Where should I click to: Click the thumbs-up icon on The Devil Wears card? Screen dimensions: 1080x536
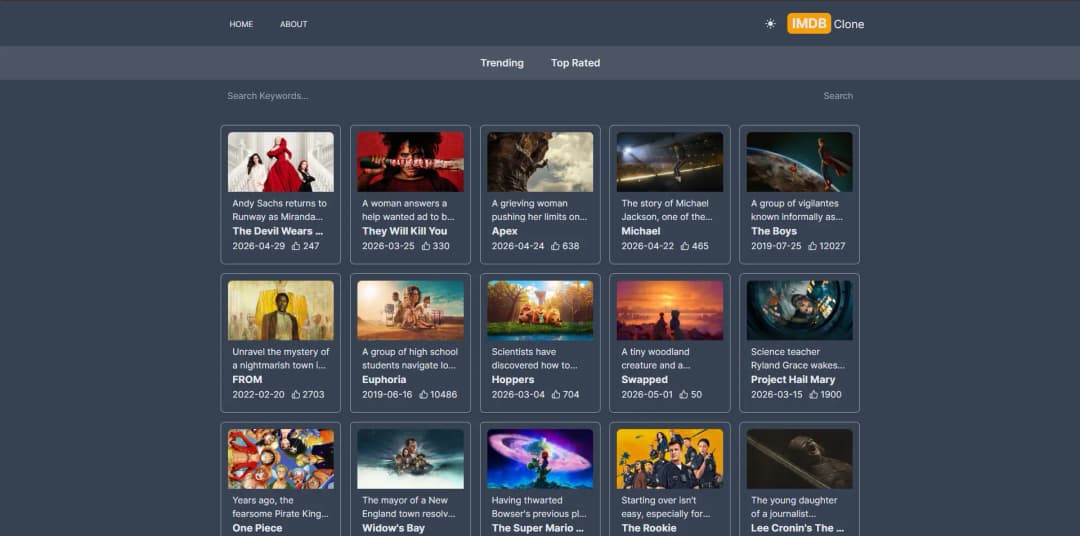pyautogui.click(x=296, y=246)
